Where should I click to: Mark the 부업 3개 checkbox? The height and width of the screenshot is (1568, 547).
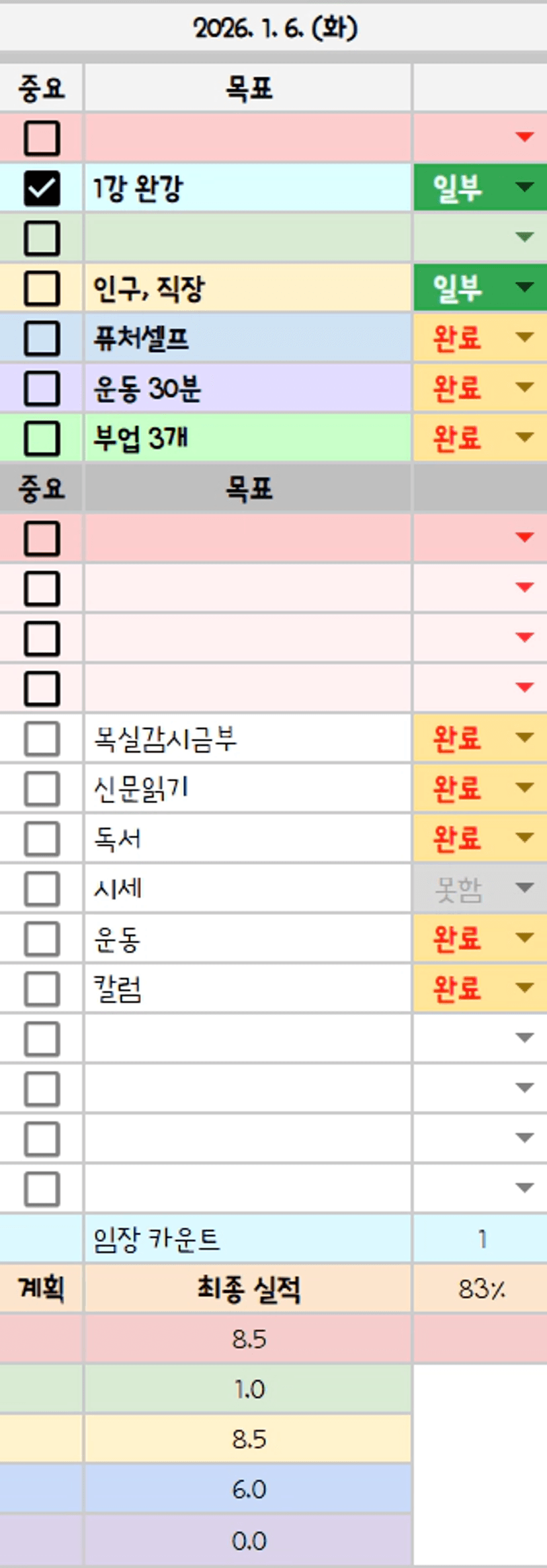42,438
